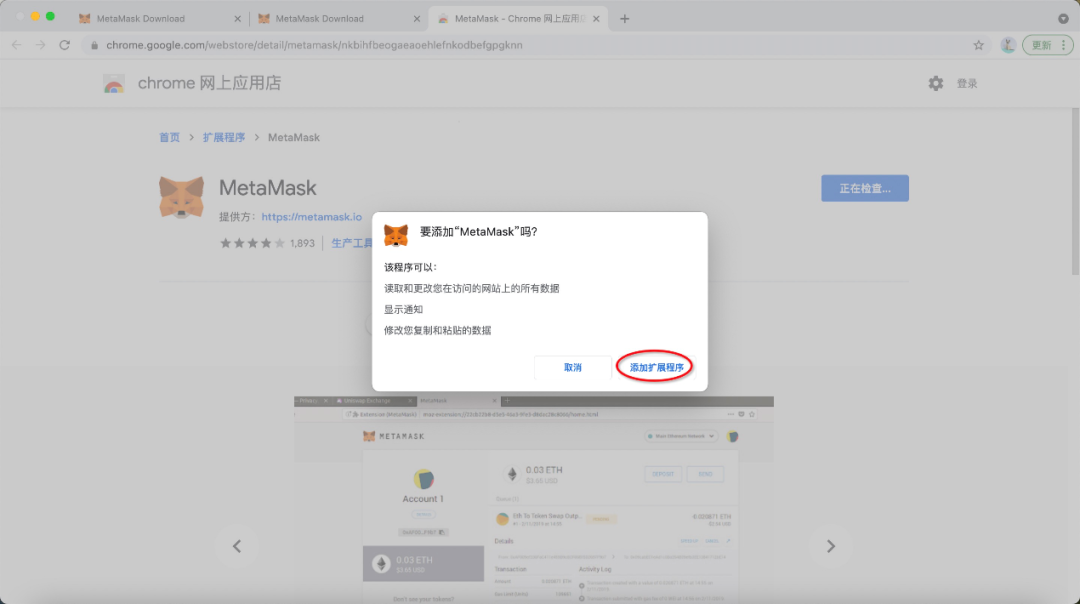The height and width of the screenshot is (604, 1080).
Task: Switch to the leftmost MetaMask Download tab
Action: [x=160, y=19]
